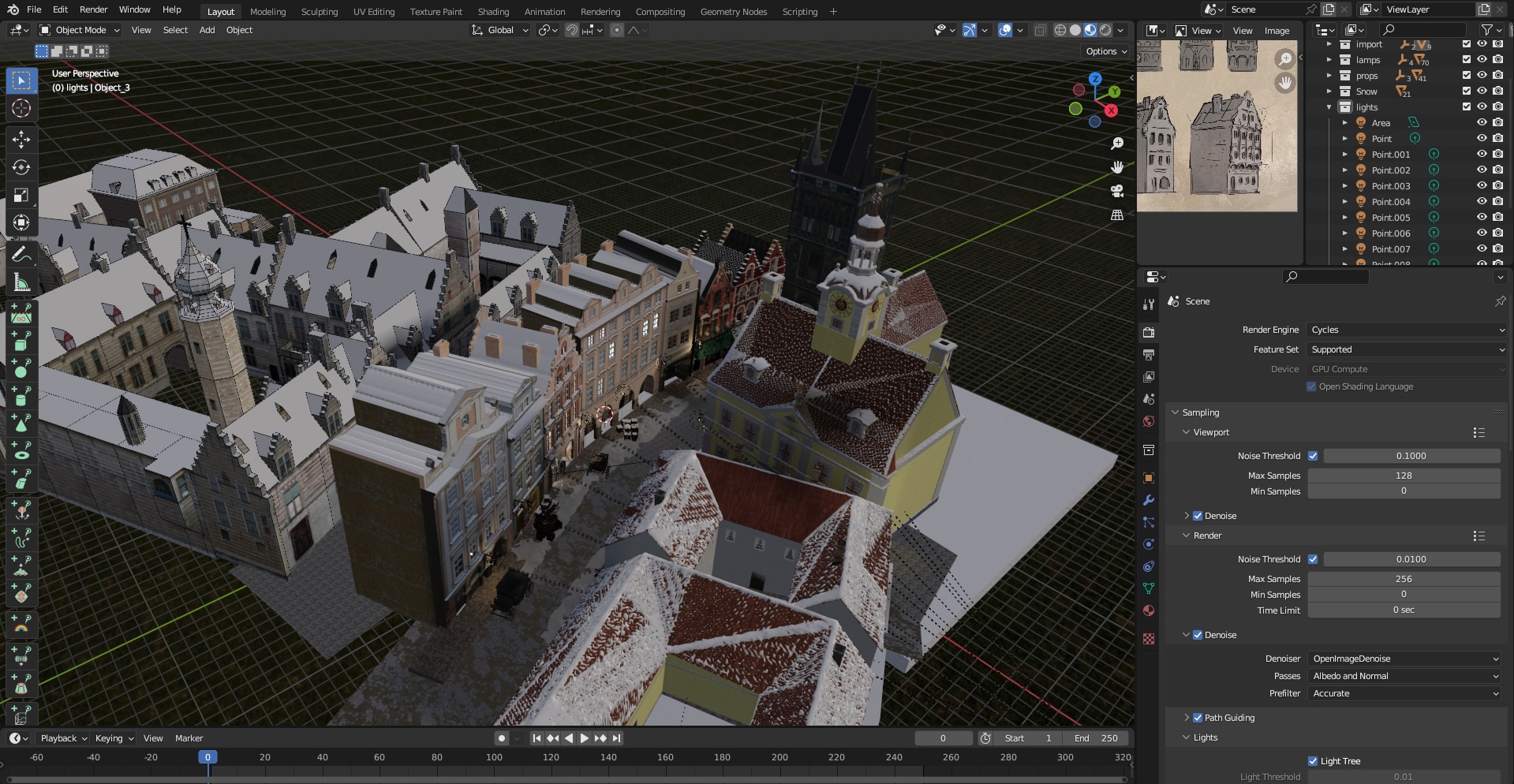Collapse the lights collection

(x=1329, y=107)
